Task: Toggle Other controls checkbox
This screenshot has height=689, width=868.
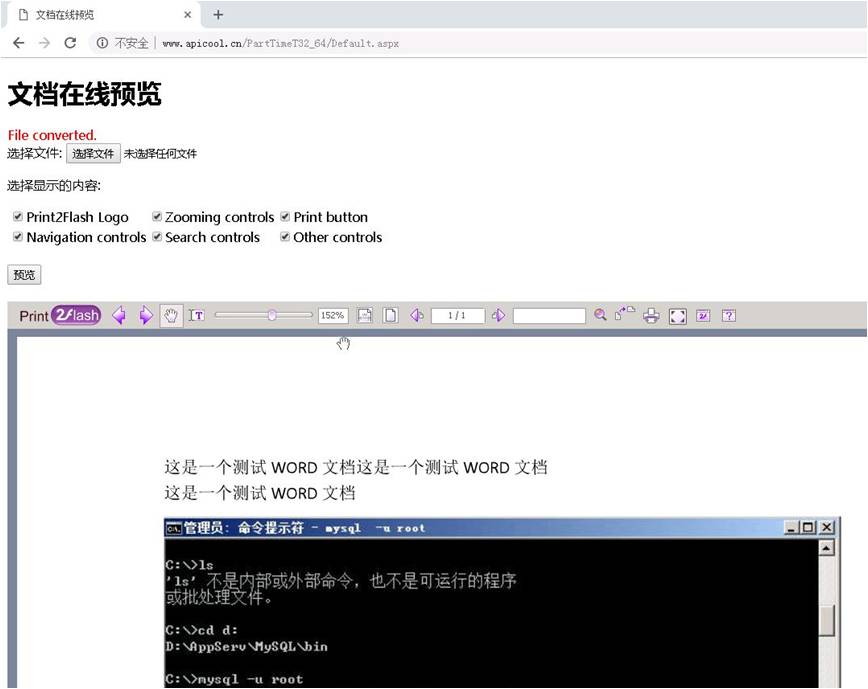Action: point(285,237)
